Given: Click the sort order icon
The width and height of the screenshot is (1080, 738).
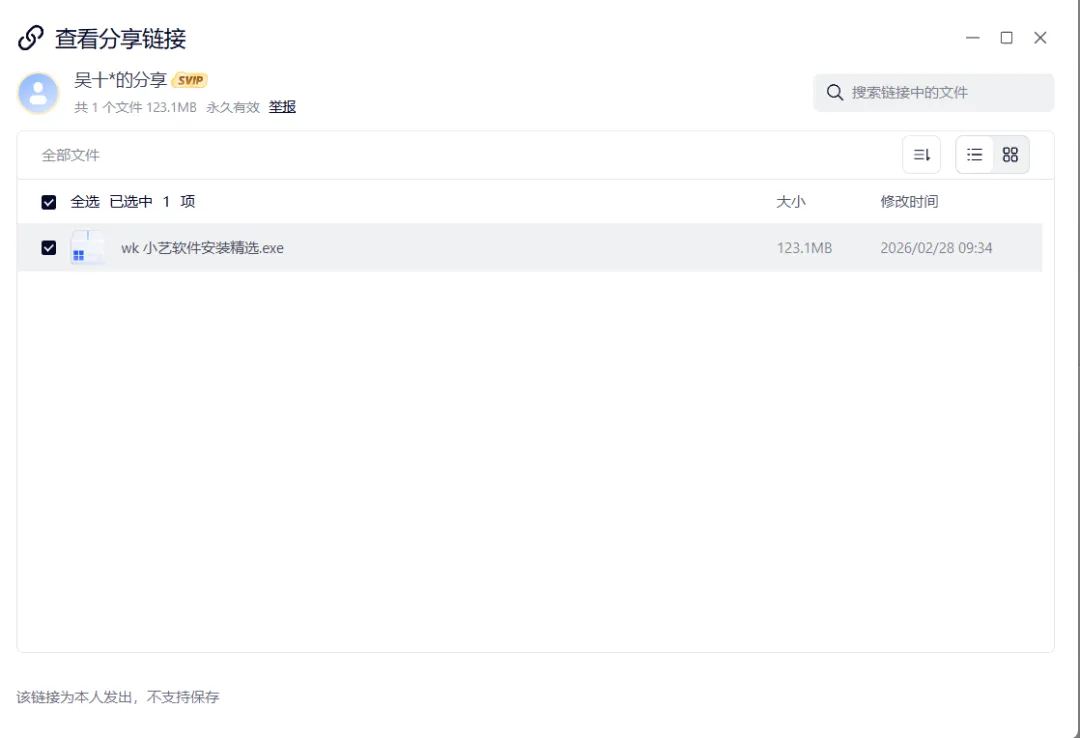Looking at the screenshot, I should 922,155.
